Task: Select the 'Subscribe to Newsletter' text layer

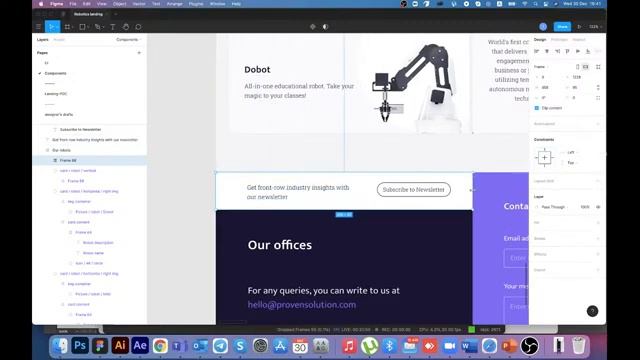Action: tap(80, 129)
